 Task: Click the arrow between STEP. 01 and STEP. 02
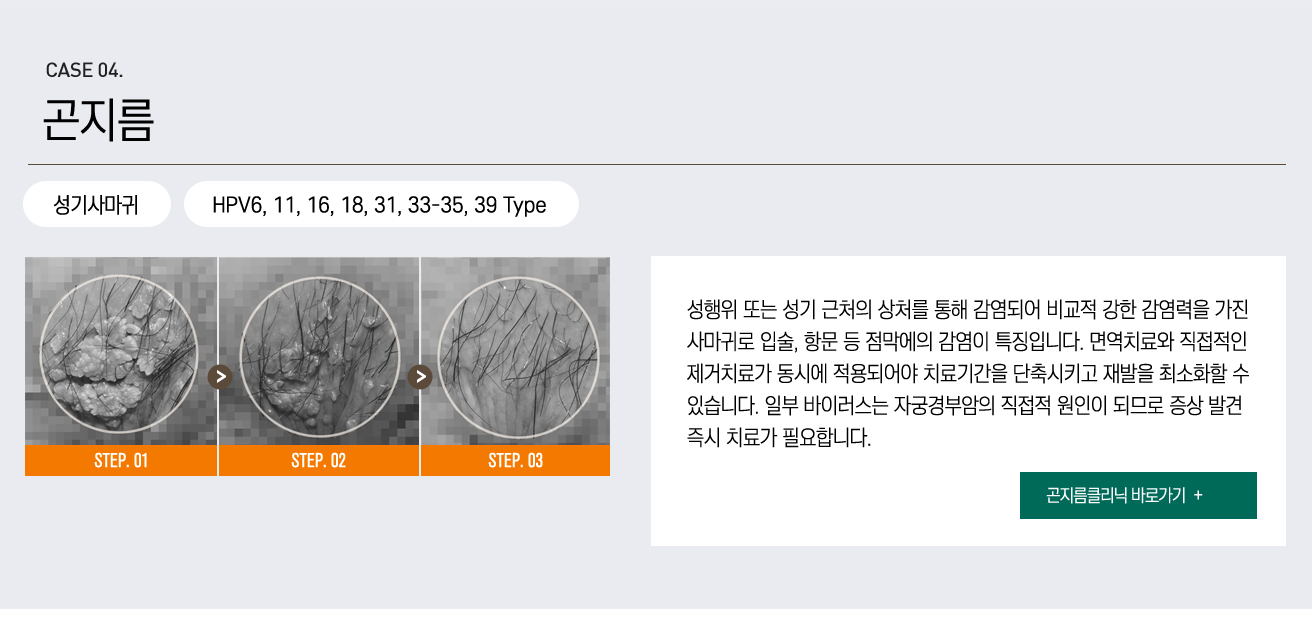[219, 375]
